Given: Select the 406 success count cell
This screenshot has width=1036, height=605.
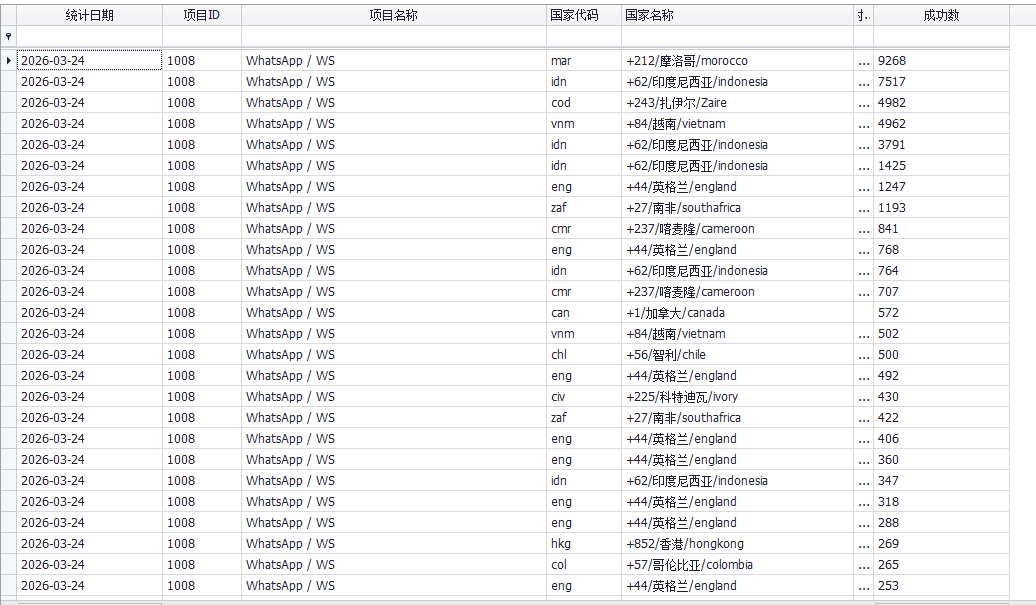Looking at the screenshot, I should pyautogui.click(x=941, y=439).
